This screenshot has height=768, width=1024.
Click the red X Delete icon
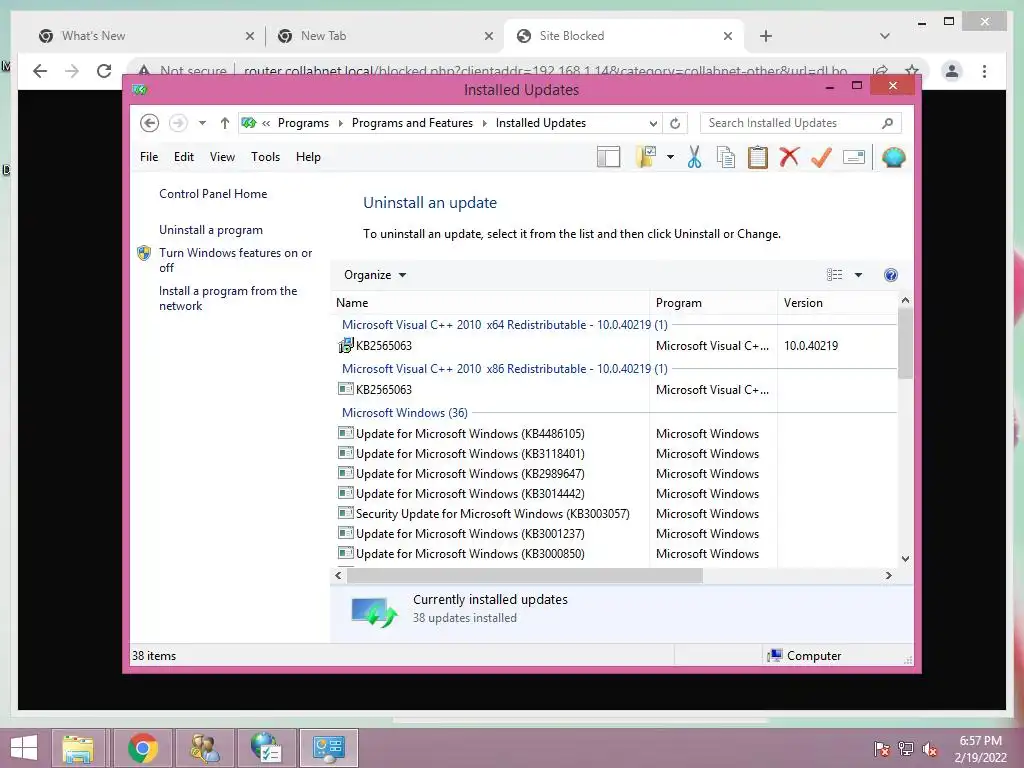click(x=789, y=157)
